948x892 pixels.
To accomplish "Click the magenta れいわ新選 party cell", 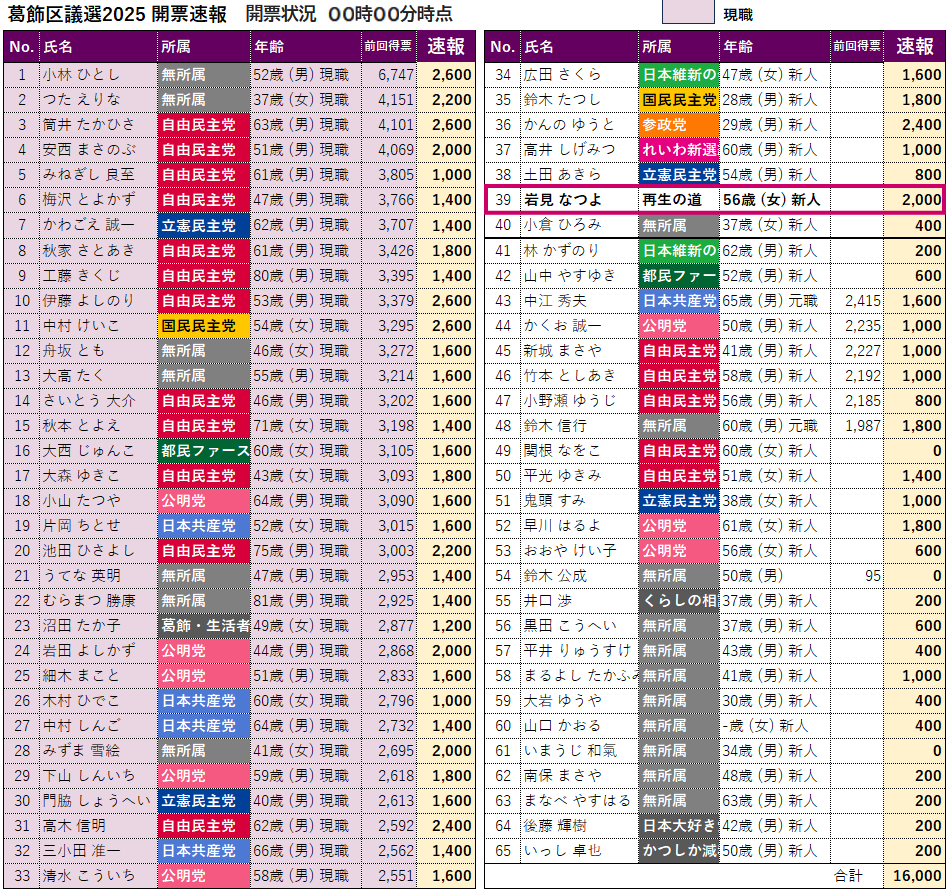I will point(678,150).
